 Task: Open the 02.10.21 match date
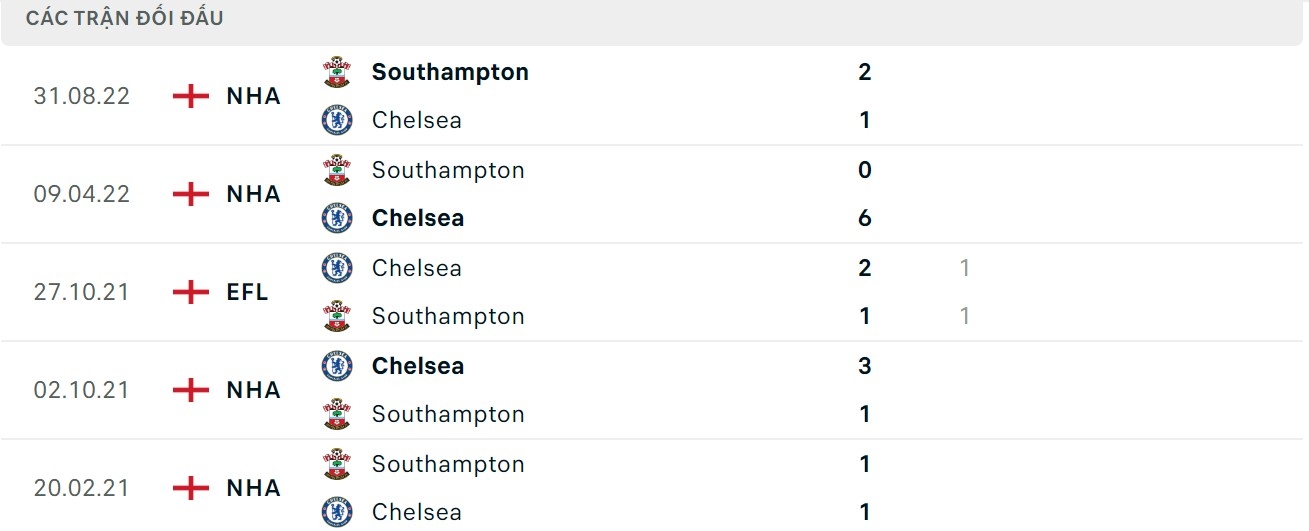(82, 390)
